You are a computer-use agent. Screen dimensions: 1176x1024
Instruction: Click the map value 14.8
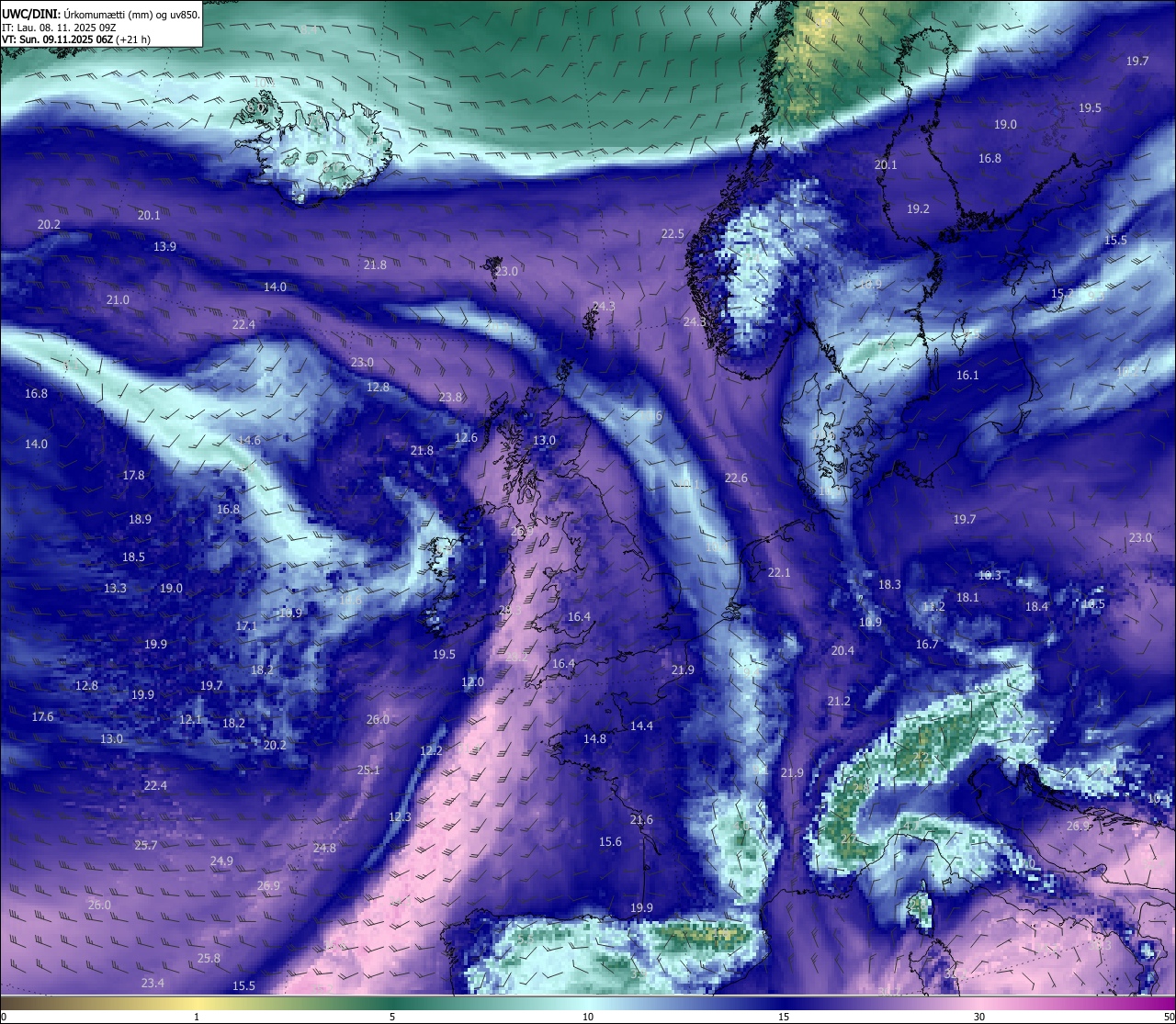[x=594, y=738]
